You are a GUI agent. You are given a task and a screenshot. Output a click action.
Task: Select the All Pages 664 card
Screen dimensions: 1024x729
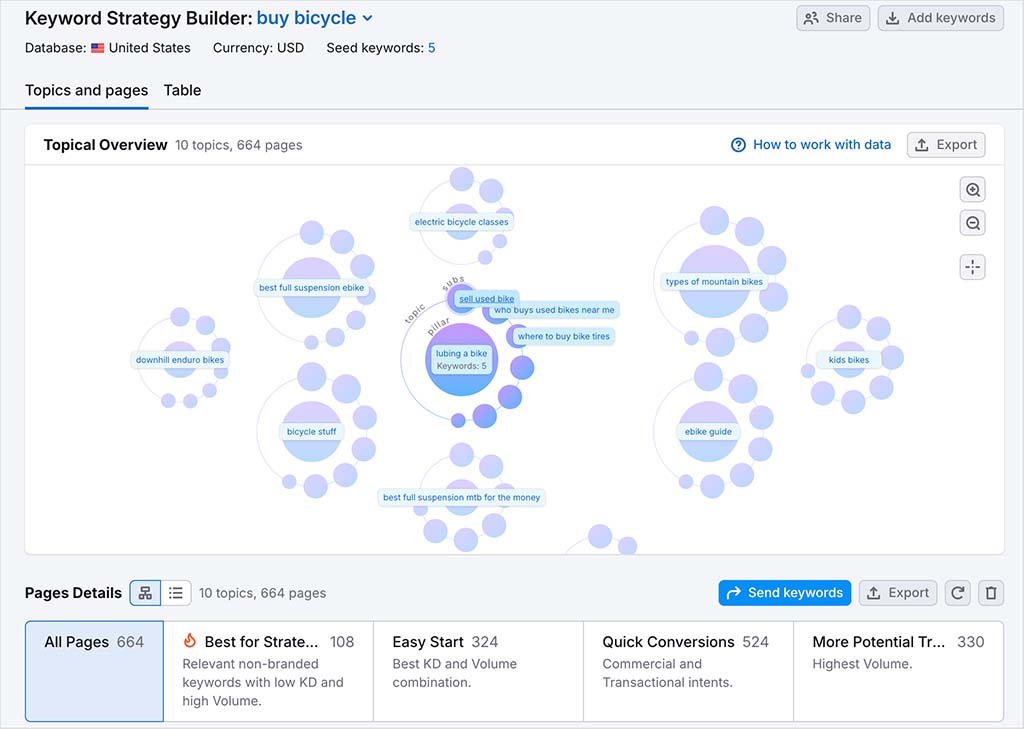[93, 670]
